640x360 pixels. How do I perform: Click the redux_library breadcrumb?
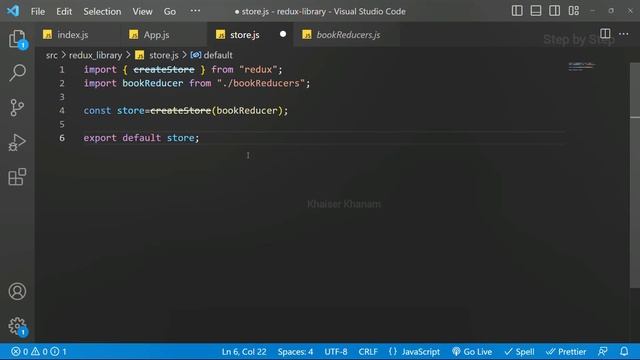click(x=96, y=55)
